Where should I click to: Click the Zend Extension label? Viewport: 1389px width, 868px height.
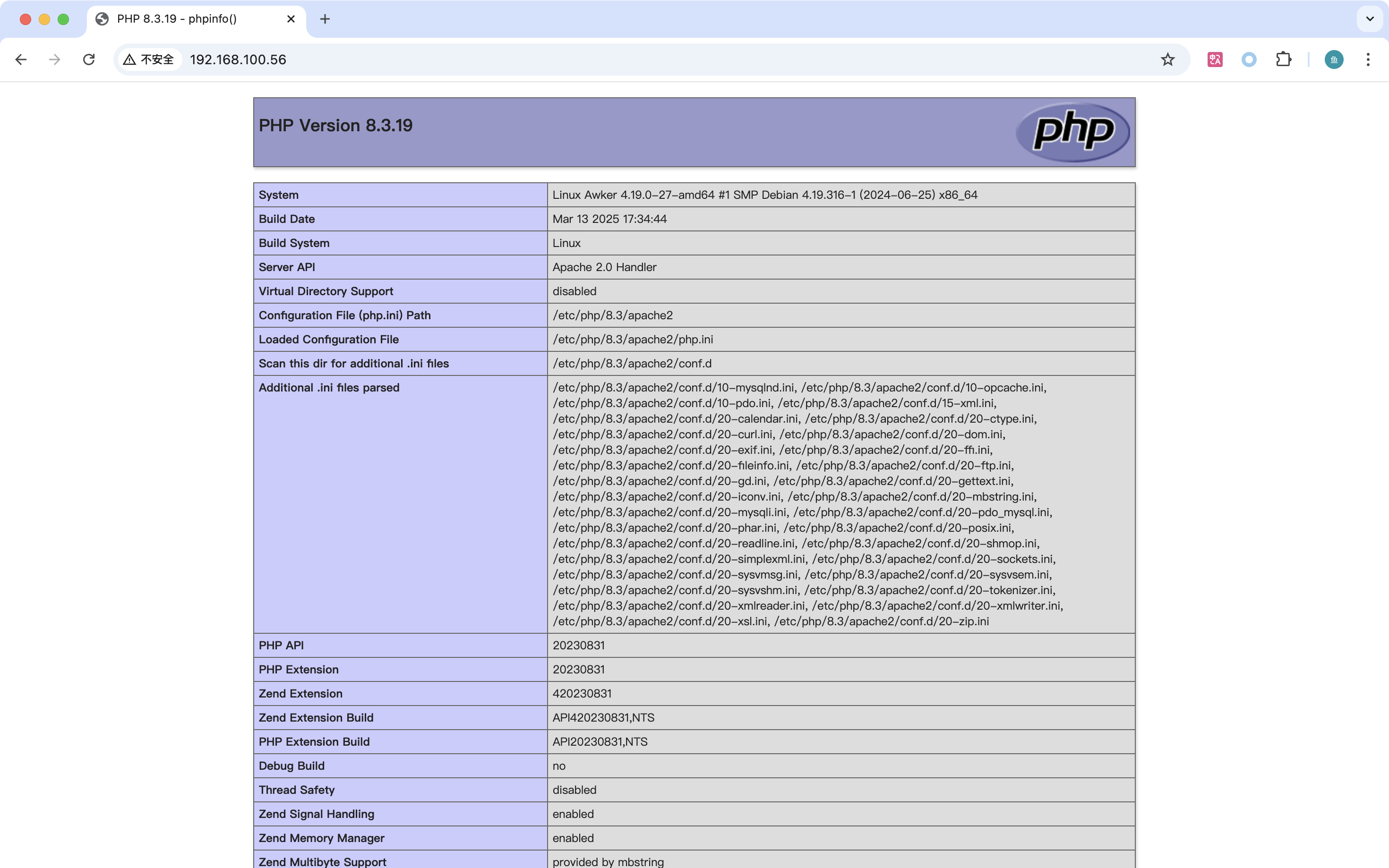[x=300, y=694]
